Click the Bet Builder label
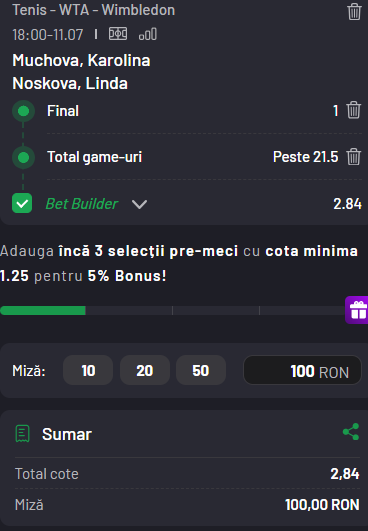Image resolution: width=368 pixels, height=531 pixels. (x=82, y=204)
